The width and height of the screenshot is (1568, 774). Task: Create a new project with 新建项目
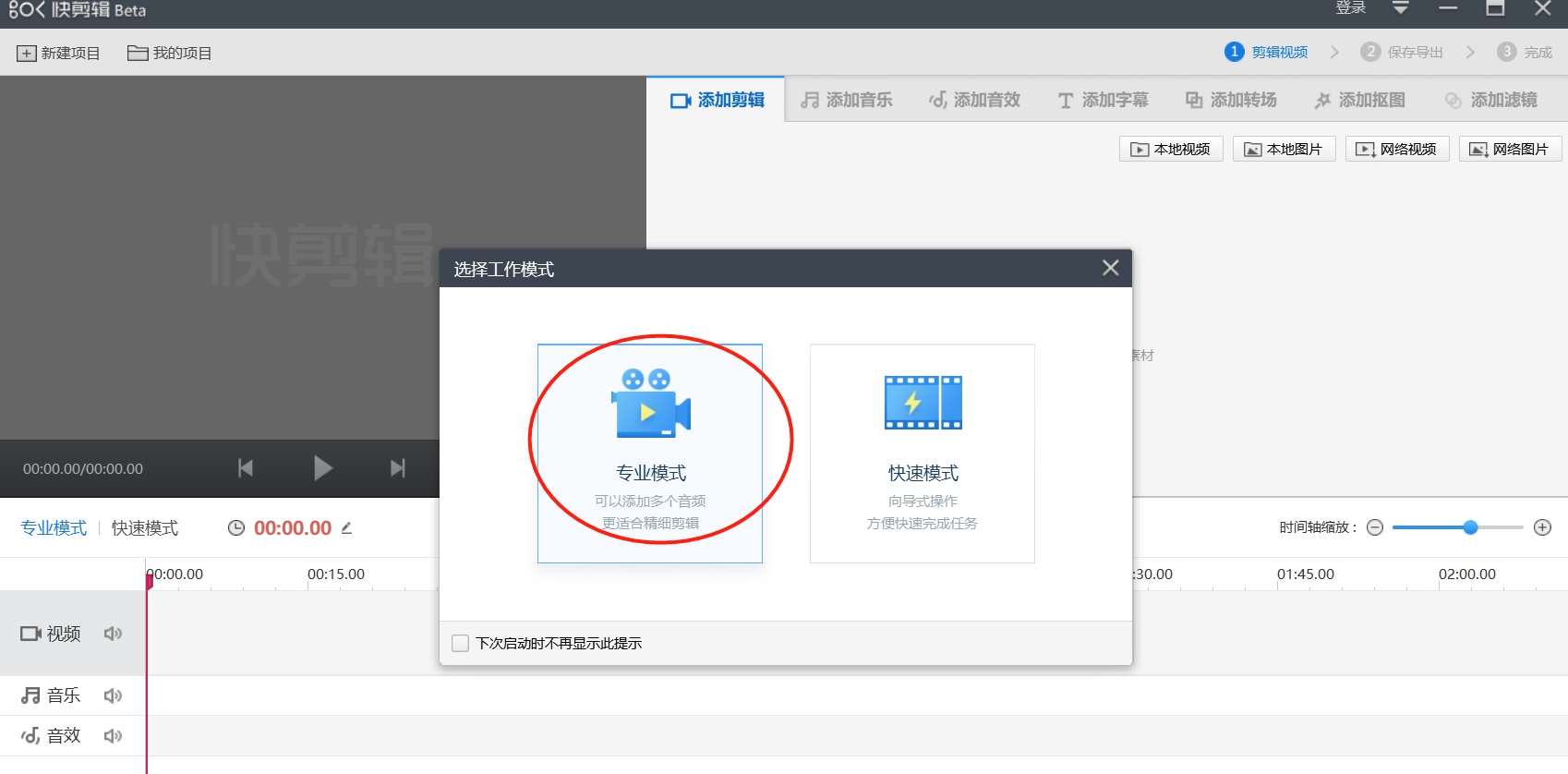pyautogui.click(x=58, y=54)
